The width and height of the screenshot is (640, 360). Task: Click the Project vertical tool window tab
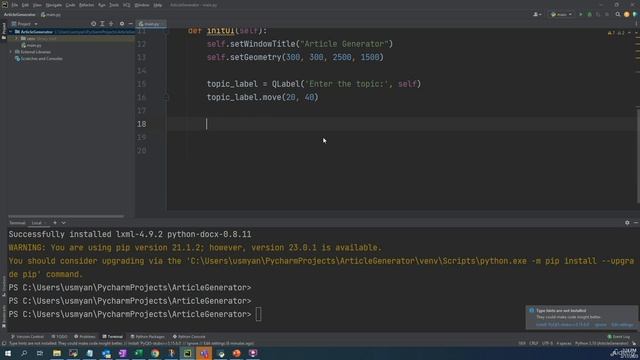4,31
